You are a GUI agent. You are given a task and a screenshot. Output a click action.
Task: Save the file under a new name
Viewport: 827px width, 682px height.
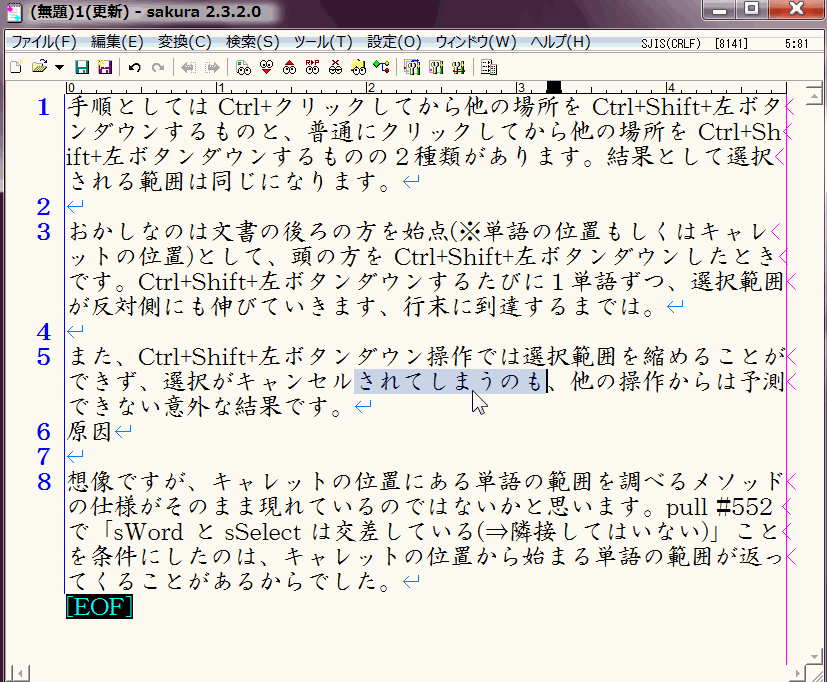point(103,67)
